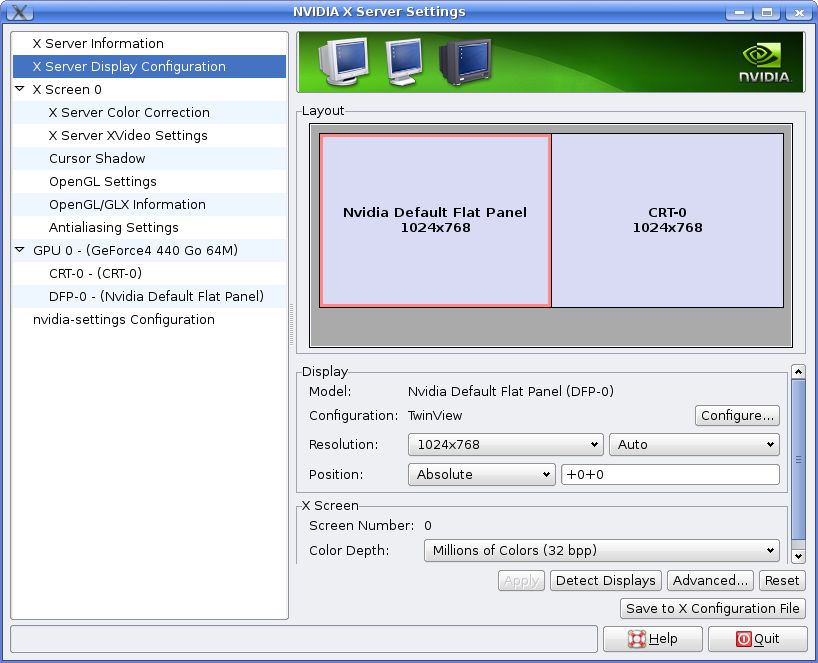This screenshot has height=663, width=818.
Task: Open the Auto refresh rate dropdown
Action: click(694, 444)
